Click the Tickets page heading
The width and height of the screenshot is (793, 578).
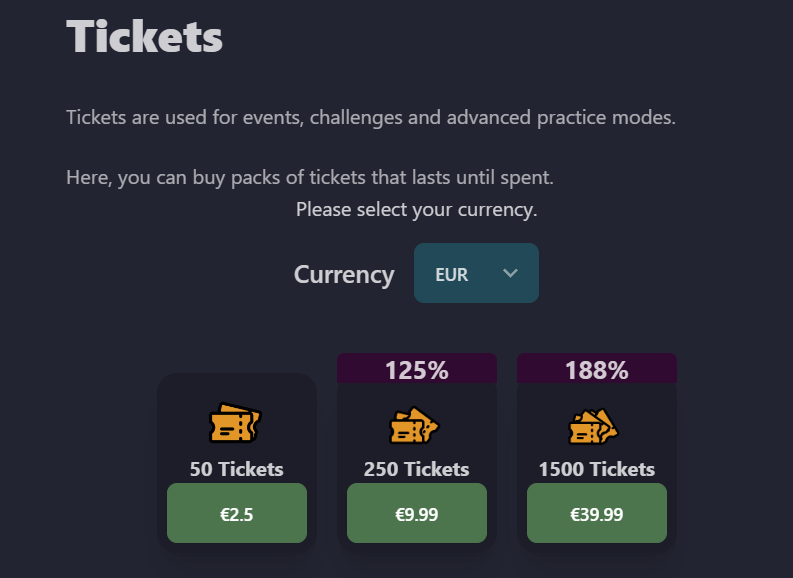coord(145,36)
